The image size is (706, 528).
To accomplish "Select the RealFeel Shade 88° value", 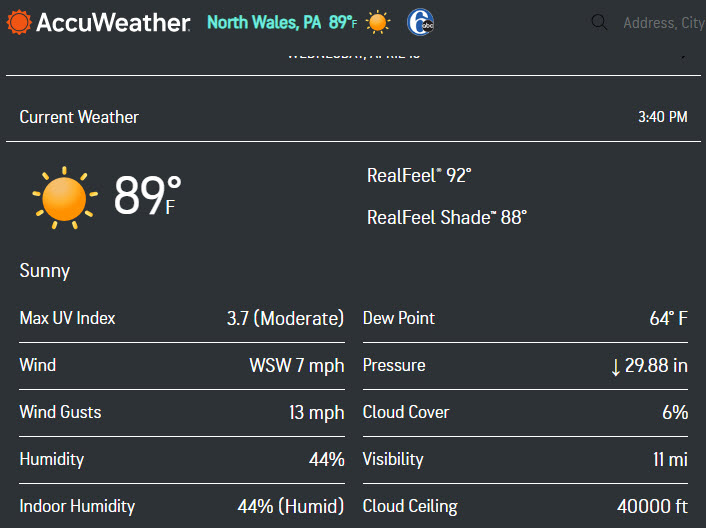I will pyautogui.click(x=446, y=216).
